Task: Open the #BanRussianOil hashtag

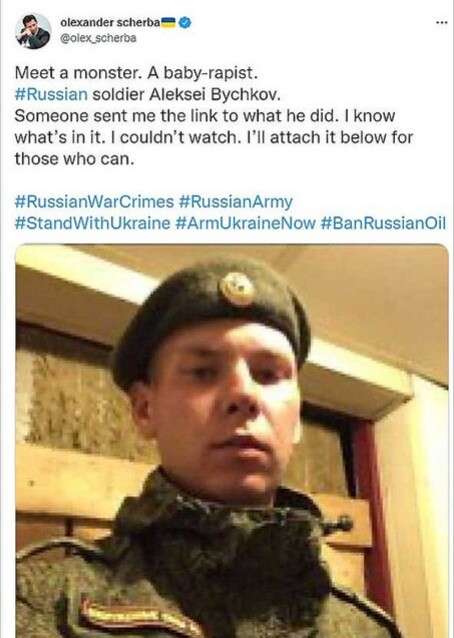Action: pyautogui.click(x=384, y=223)
